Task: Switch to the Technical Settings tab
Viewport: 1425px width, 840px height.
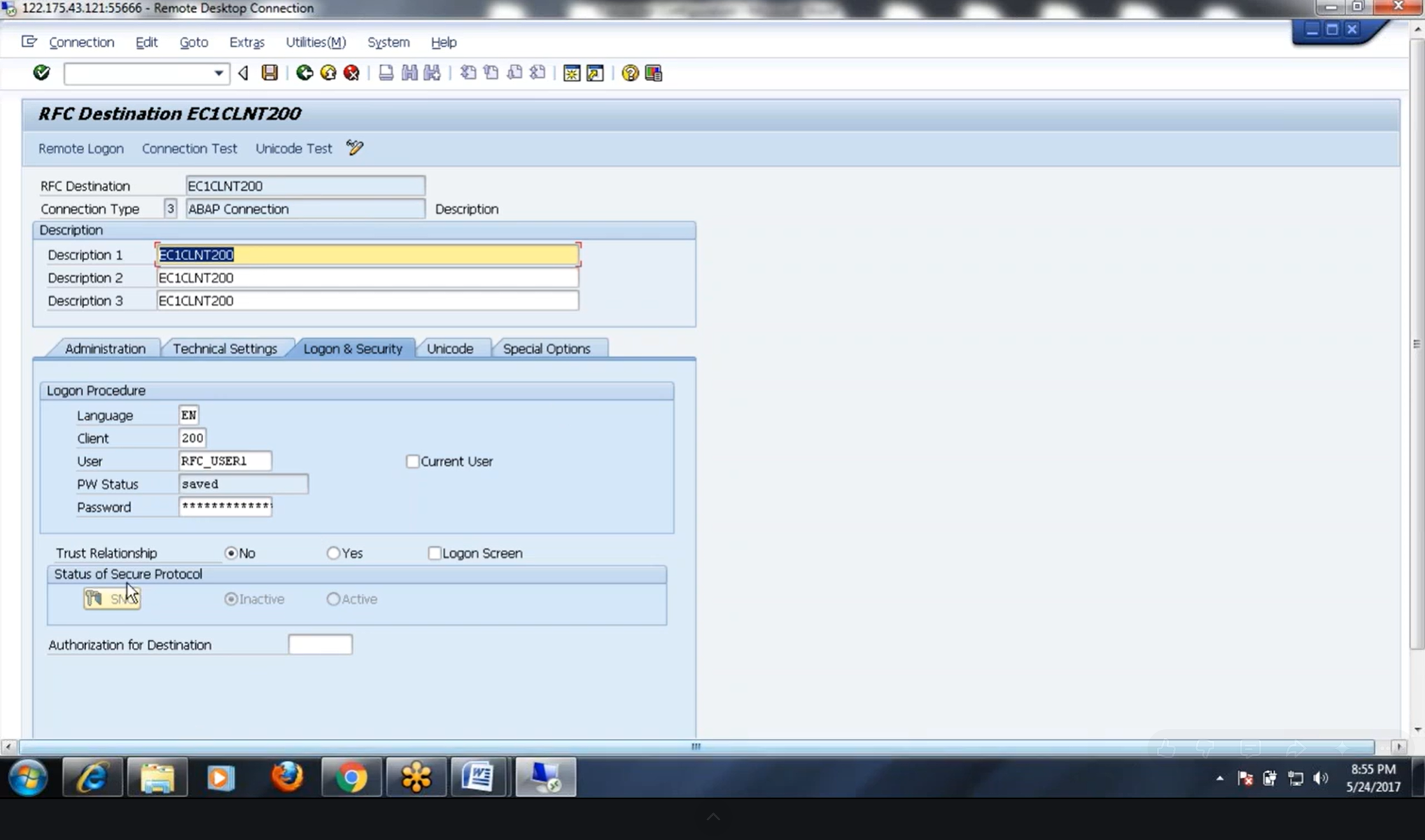Action: click(225, 349)
